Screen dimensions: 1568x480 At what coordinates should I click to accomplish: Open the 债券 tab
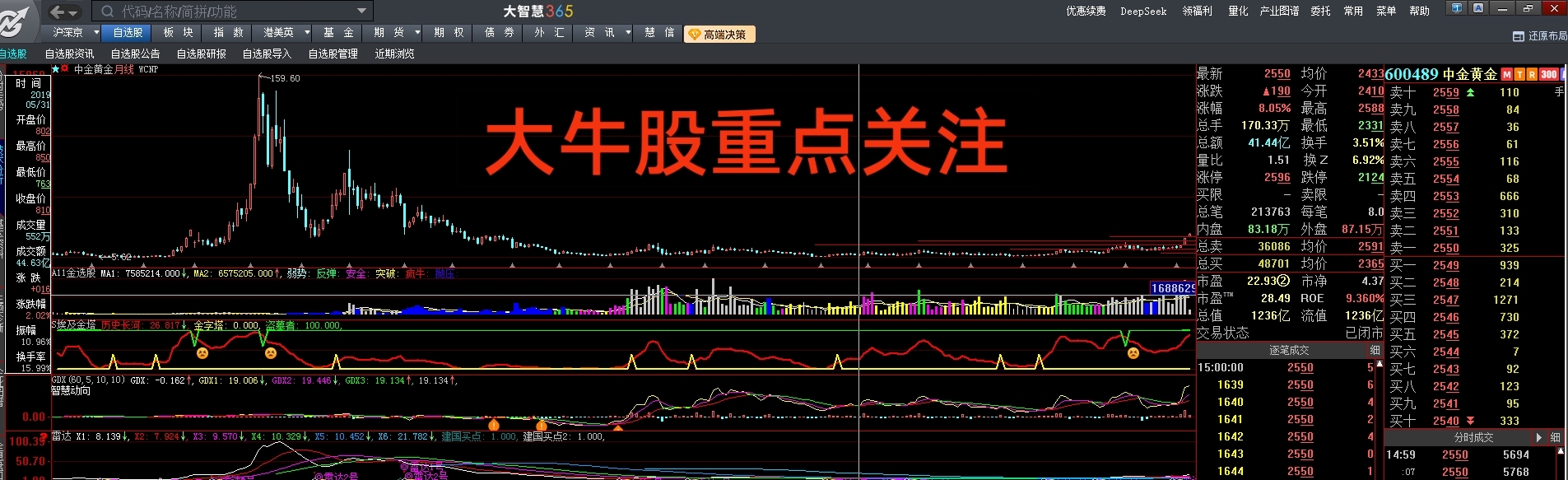click(x=499, y=33)
